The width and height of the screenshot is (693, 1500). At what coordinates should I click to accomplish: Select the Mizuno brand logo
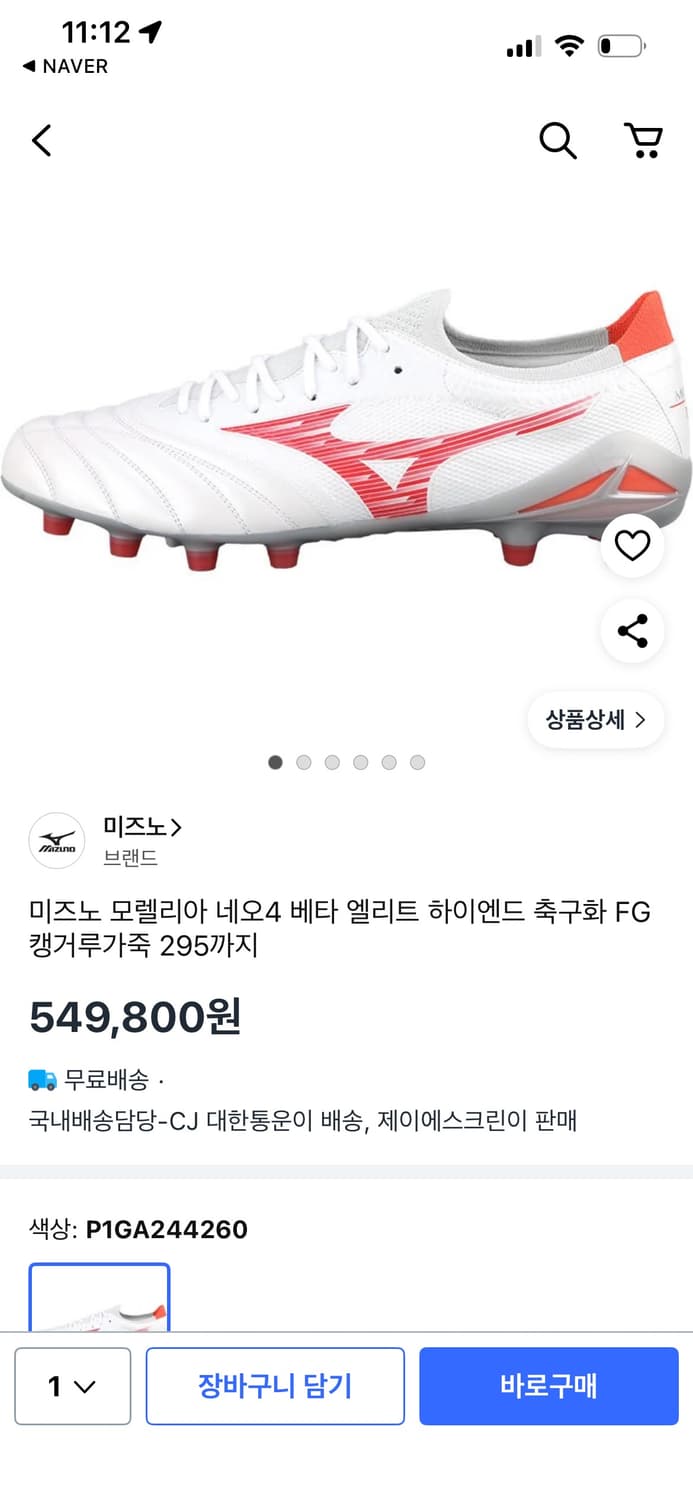point(58,840)
